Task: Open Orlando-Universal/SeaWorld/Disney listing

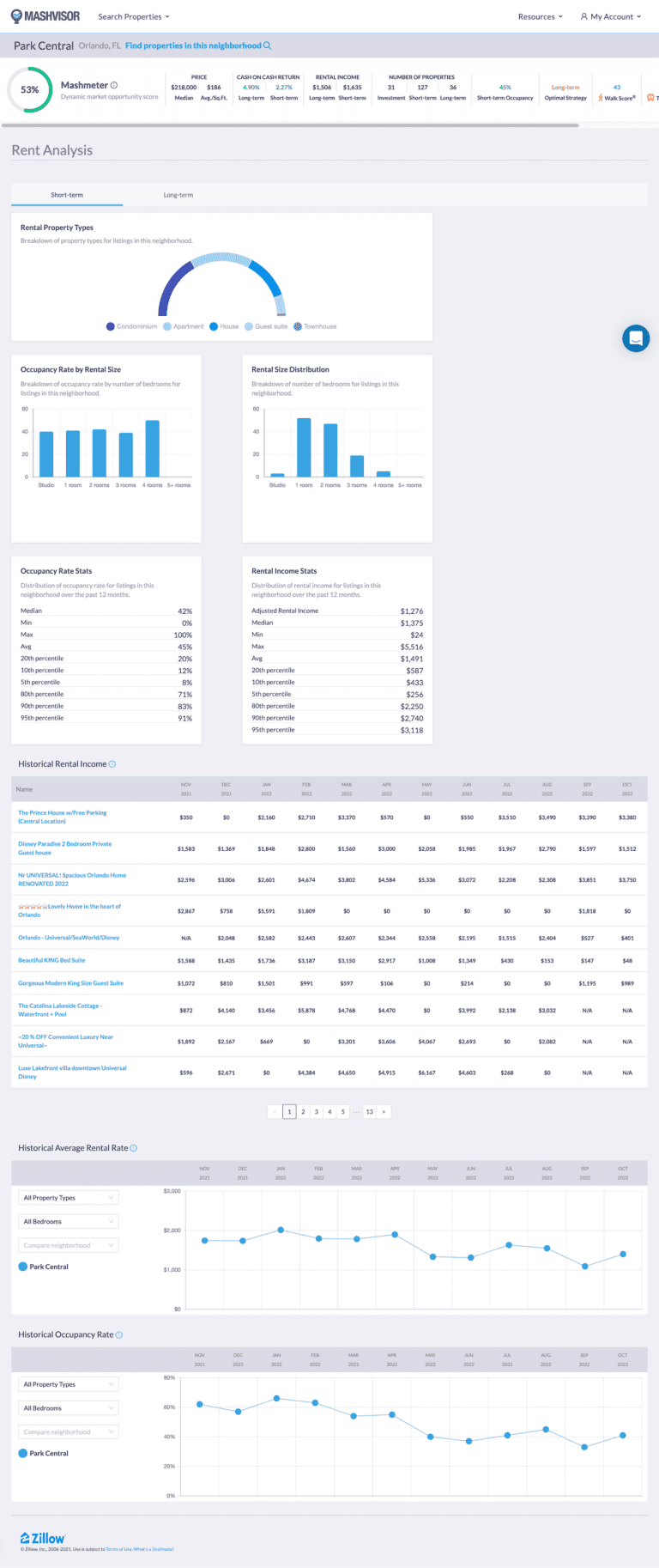Action: 69,938
